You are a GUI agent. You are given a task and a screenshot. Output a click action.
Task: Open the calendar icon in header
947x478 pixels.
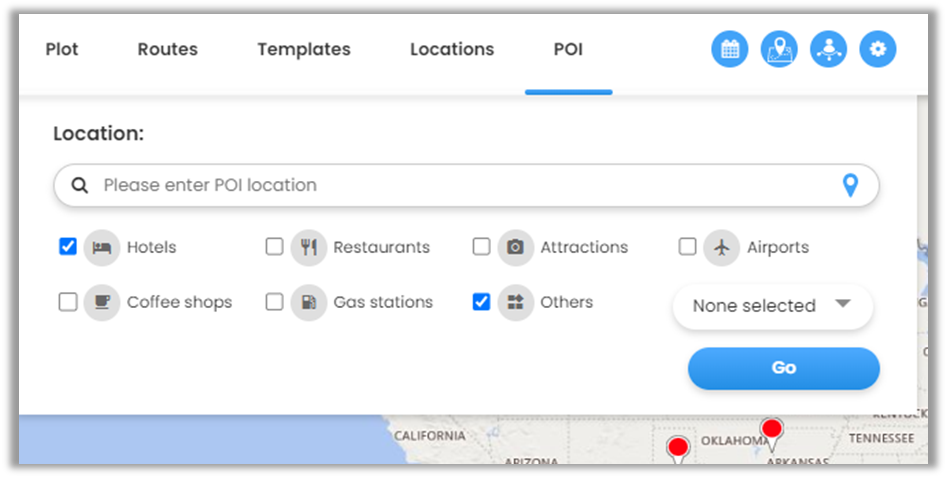(730, 49)
